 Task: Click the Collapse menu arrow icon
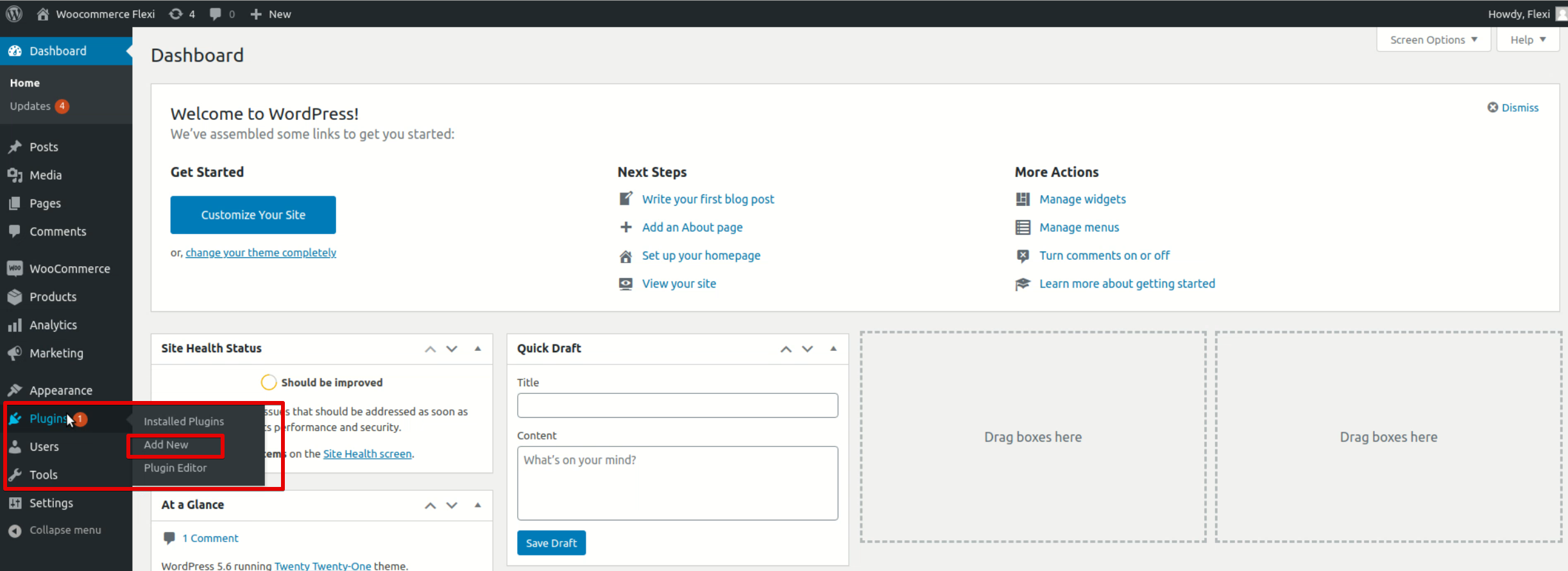pyautogui.click(x=15, y=531)
